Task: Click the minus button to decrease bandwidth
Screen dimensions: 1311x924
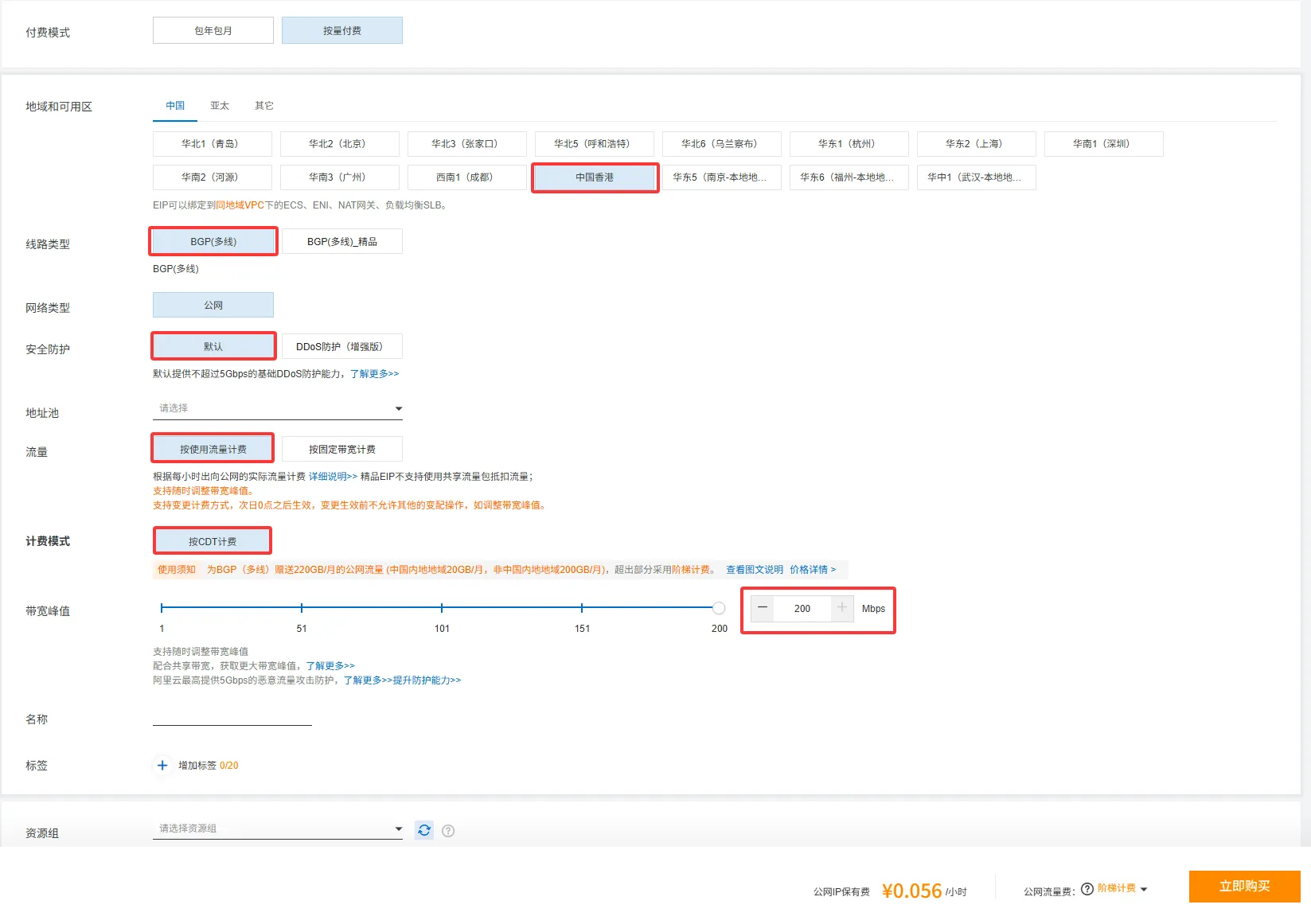Action: 763,608
